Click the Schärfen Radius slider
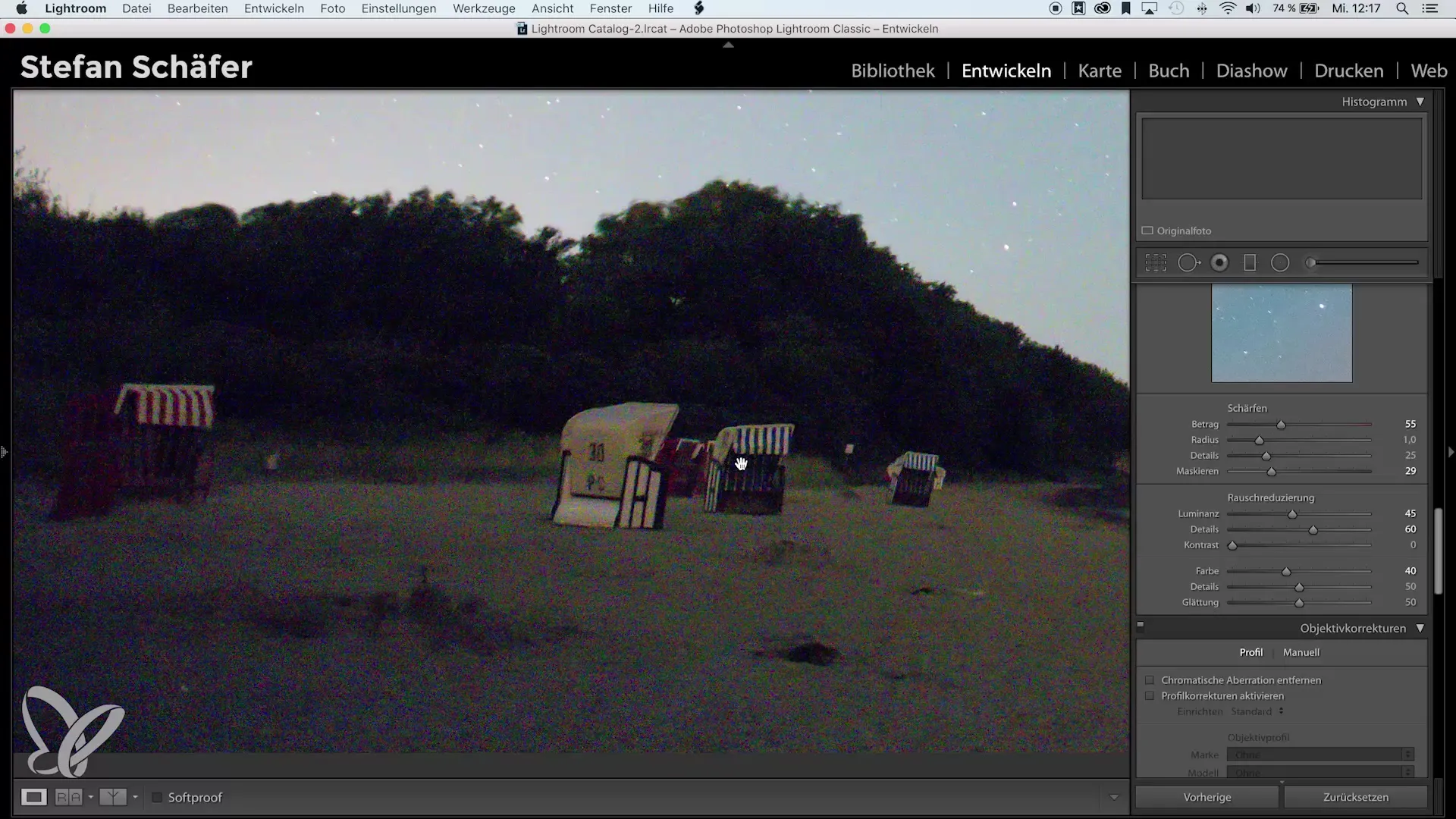The width and height of the screenshot is (1456, 819). pos(1299,440)
